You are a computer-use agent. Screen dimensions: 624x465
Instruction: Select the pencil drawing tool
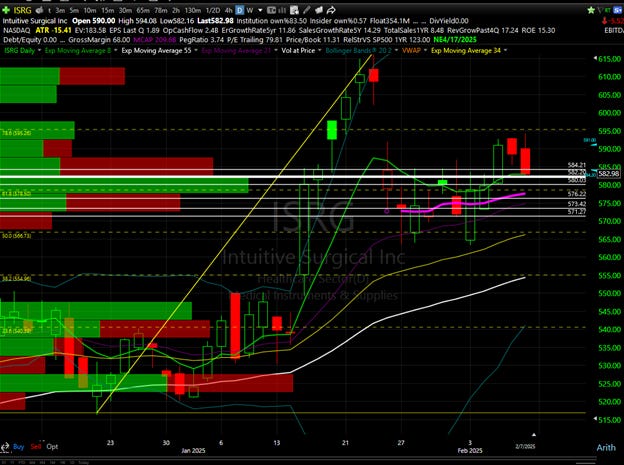point(306,10)
